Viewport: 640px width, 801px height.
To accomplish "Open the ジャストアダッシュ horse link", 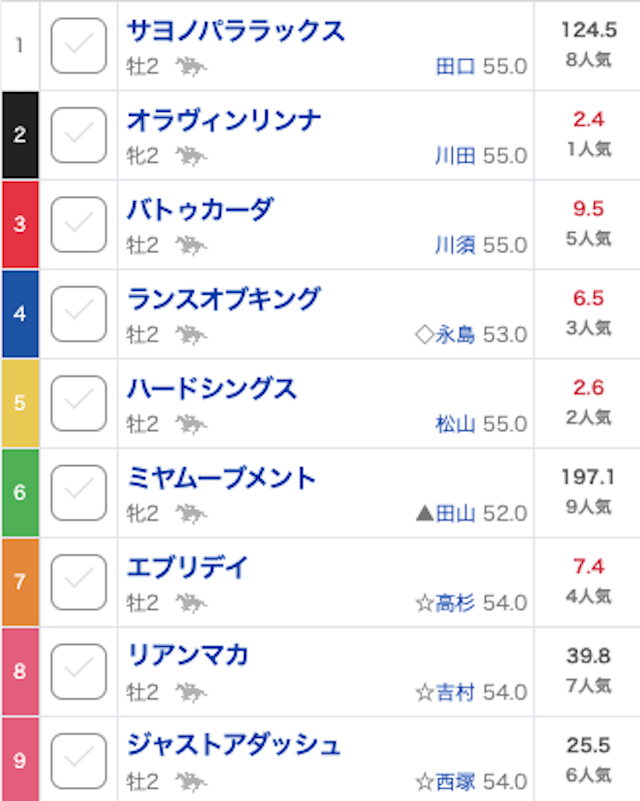I will [234, 745].
